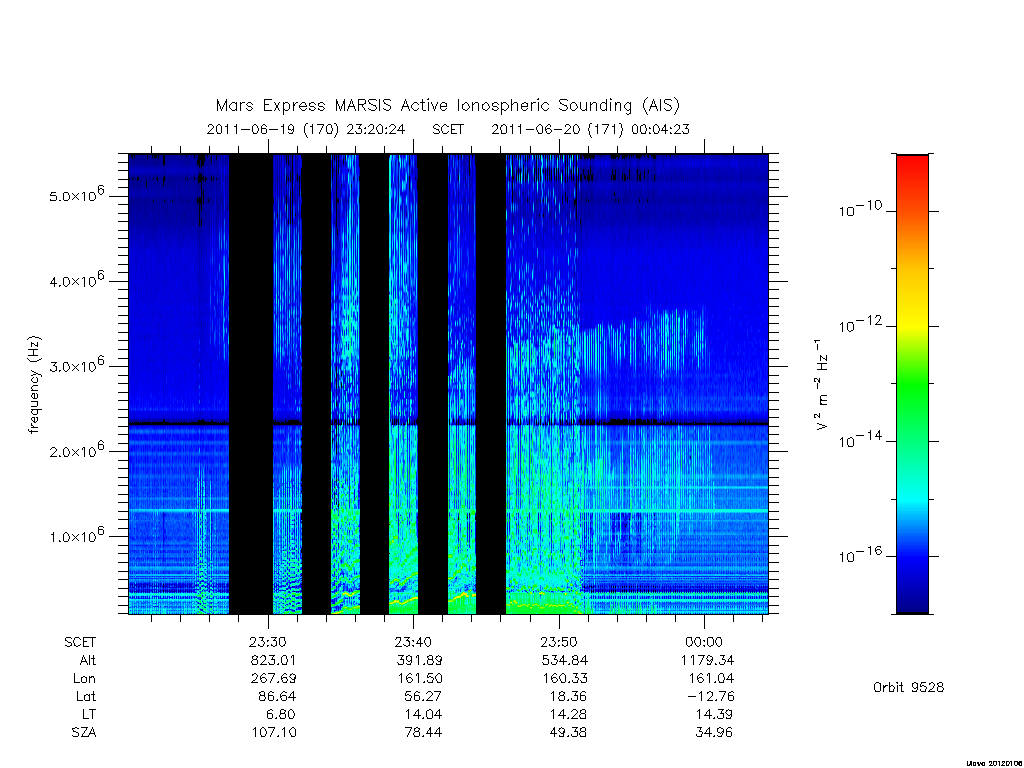Click the 3.0×10^6 frequency tick label
Viewport: 1024px width, 768px height.
pyautogui.click(x=76, y=364)
